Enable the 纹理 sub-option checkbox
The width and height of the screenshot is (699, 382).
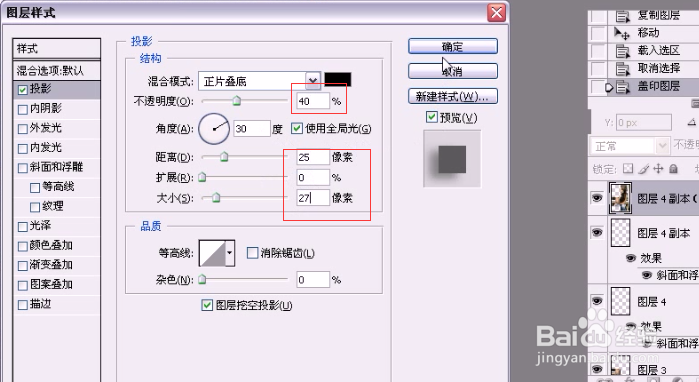pos(35,207)
